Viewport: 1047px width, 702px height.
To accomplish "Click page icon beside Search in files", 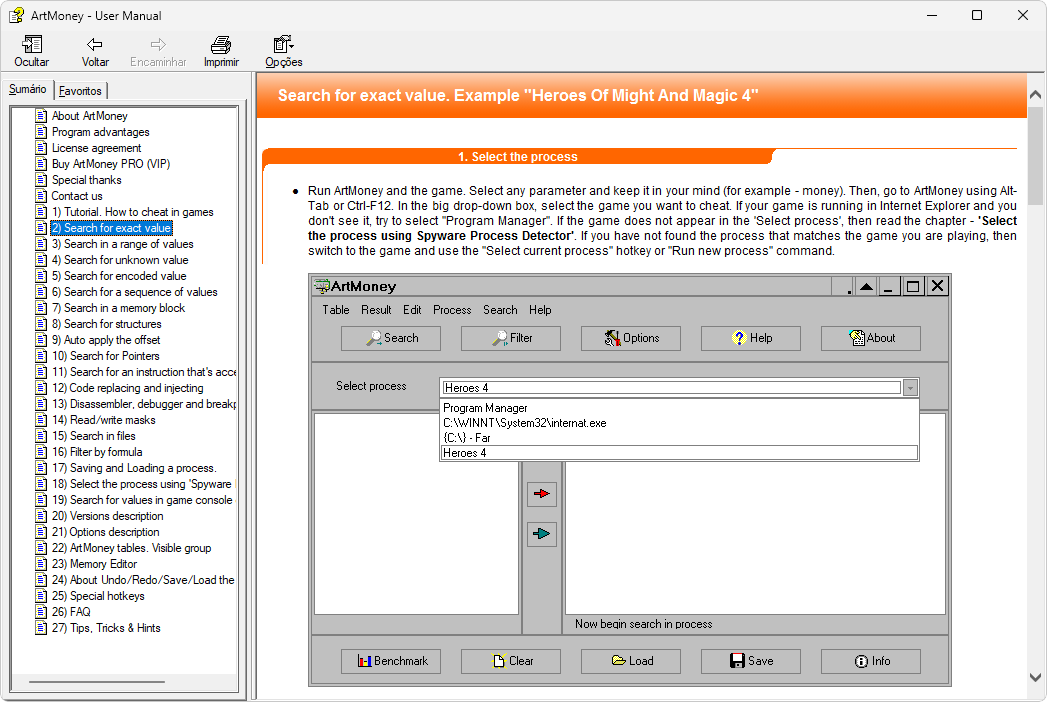I will point(41,436).
